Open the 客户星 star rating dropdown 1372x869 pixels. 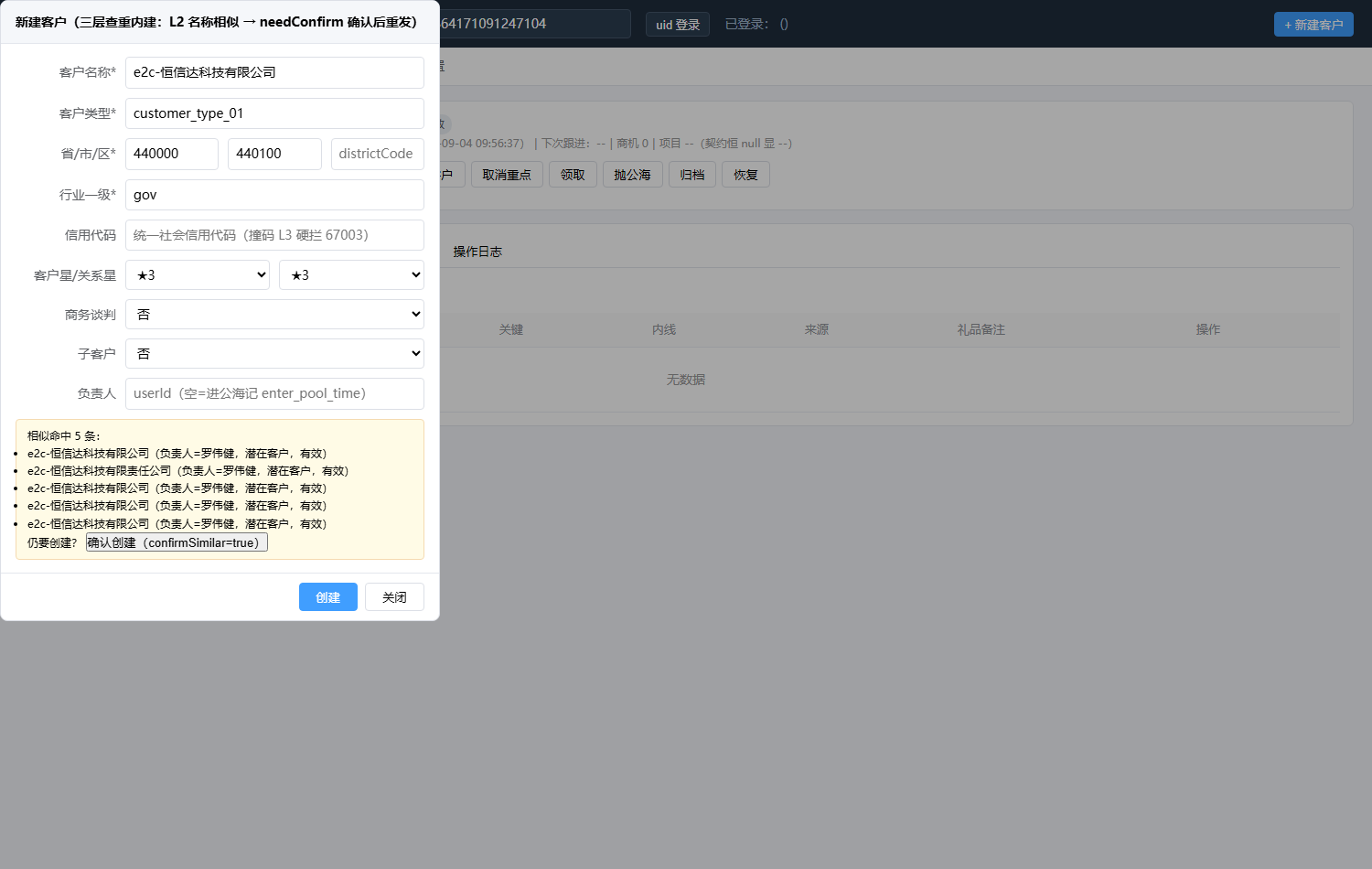point(198,274)
